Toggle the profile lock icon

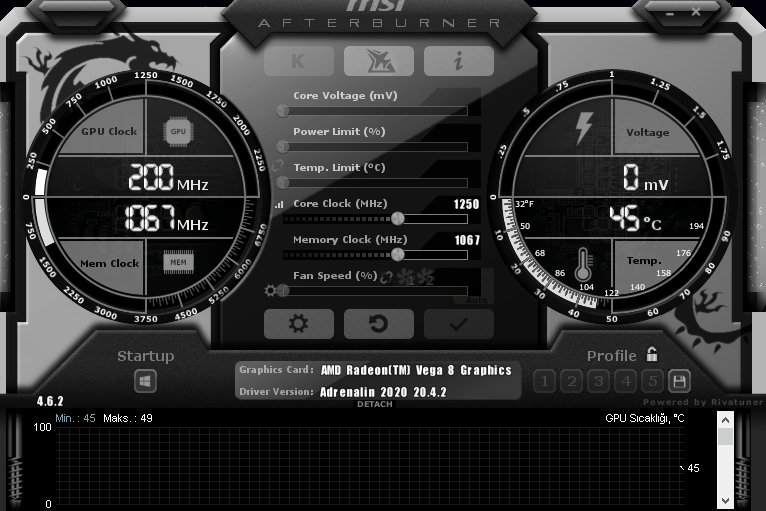[x=652, y=354]
